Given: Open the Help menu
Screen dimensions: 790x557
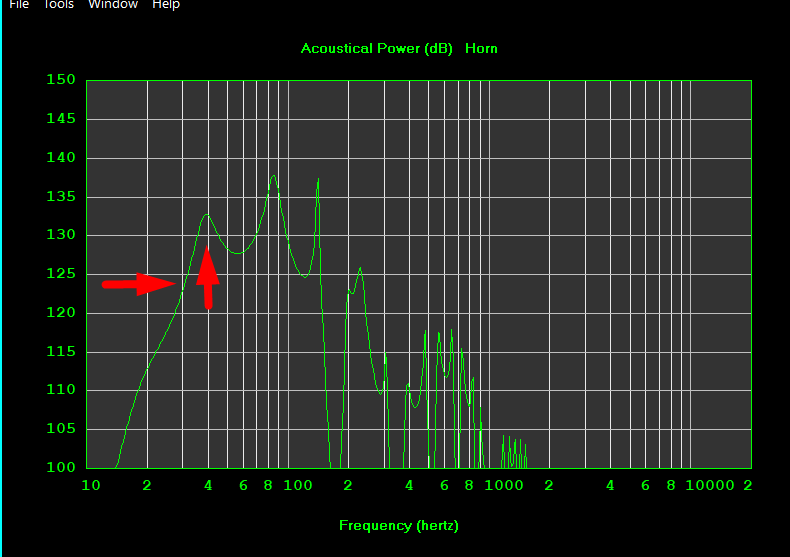Looking at the screenshot, I should tap(166, 5).
